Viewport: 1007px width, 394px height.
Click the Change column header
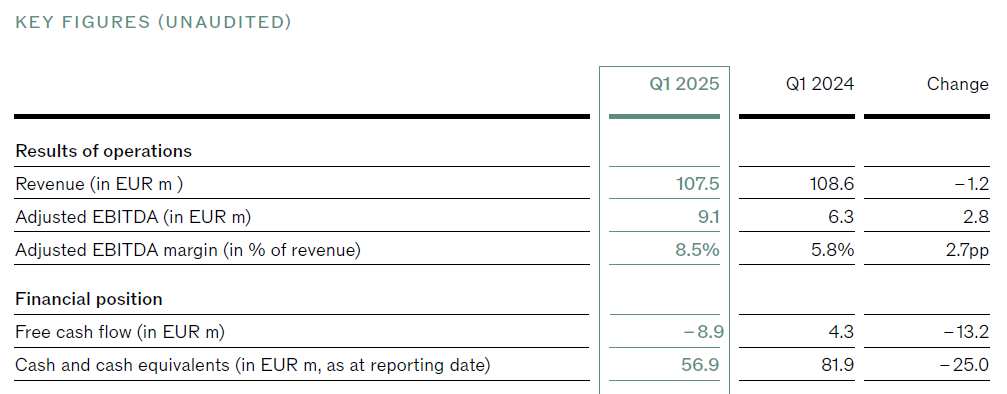958,84
